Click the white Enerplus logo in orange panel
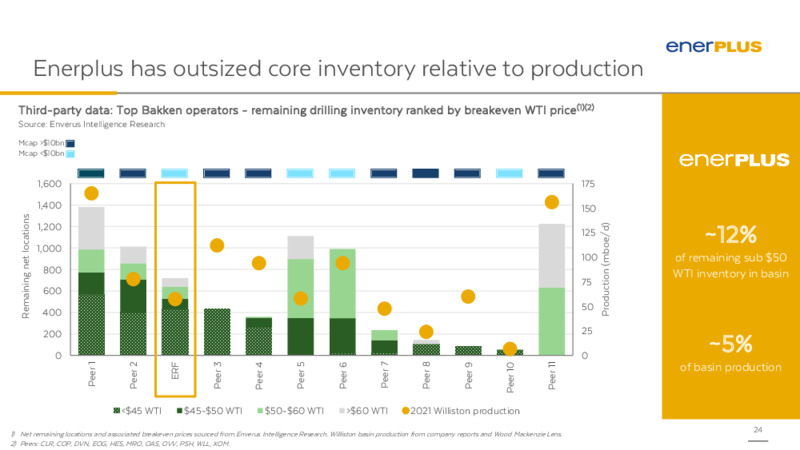The image size is (800, 450). (x=734, y=160)
